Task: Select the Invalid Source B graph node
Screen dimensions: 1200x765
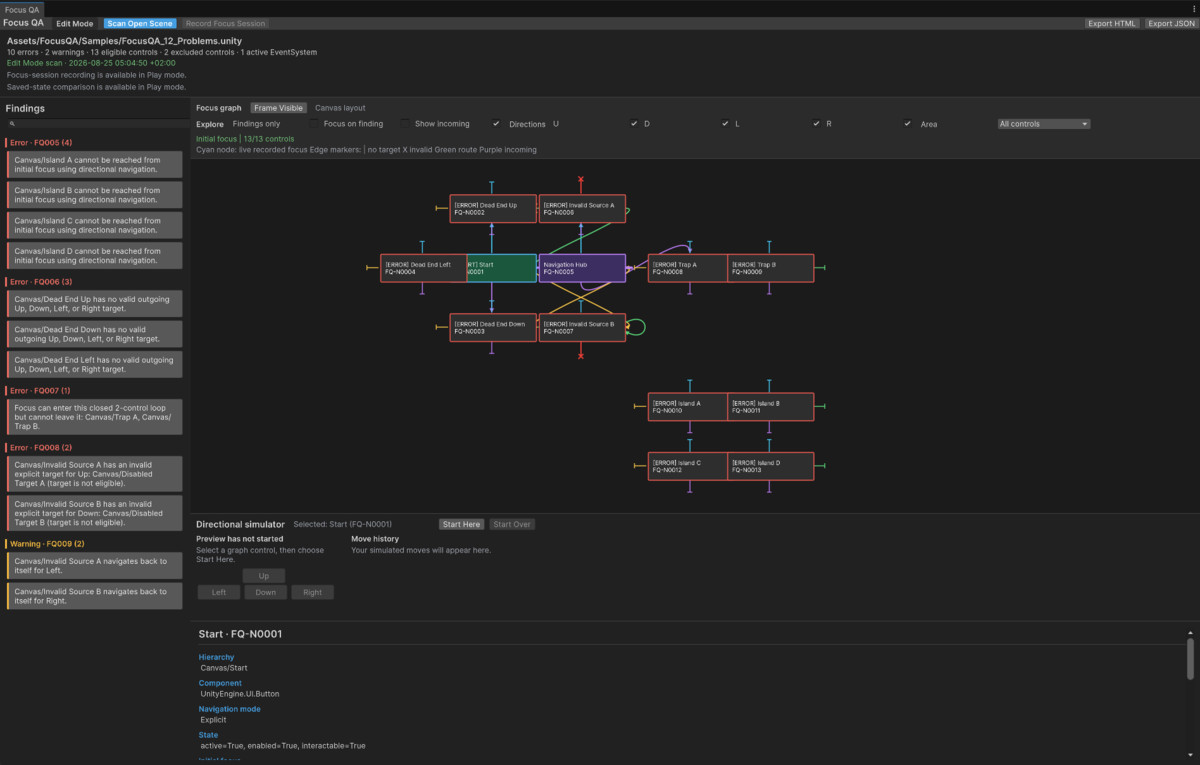Action: pyautogui.click(x=582, y=328)
